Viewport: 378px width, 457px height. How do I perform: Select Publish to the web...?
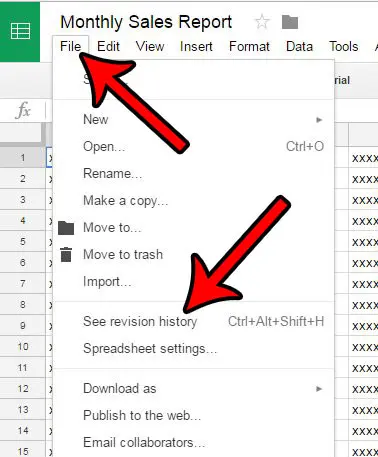[194, 415]
